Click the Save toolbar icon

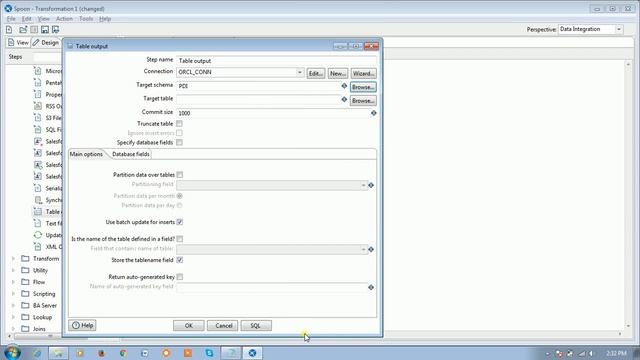44,29
